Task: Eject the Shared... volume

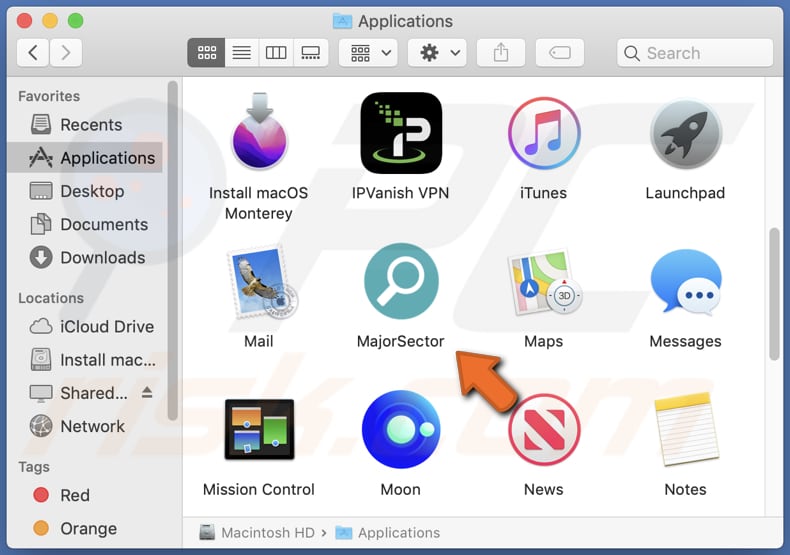Action: click(x=147, y=392)
